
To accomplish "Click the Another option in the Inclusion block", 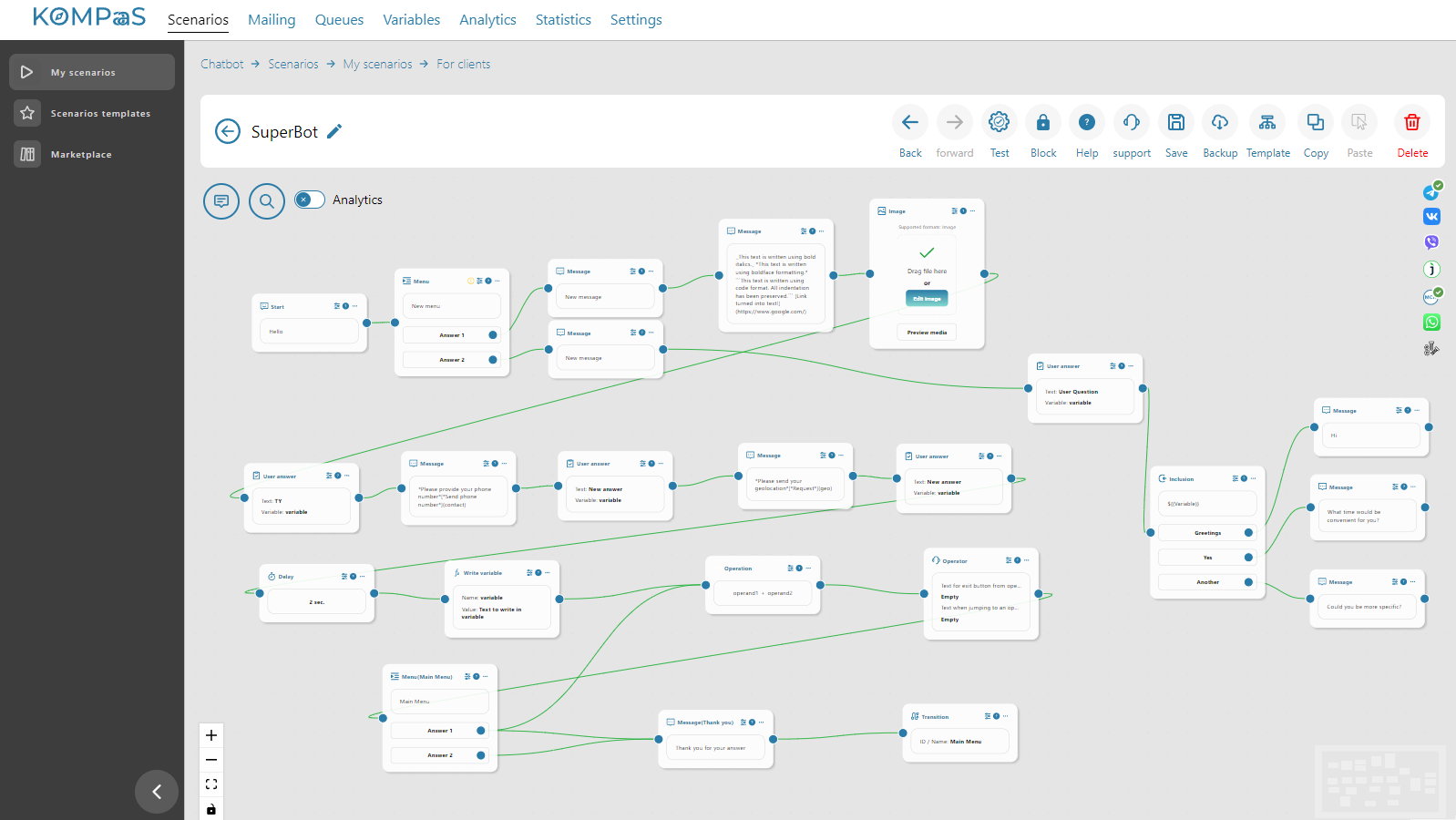I will [1207, 582].
